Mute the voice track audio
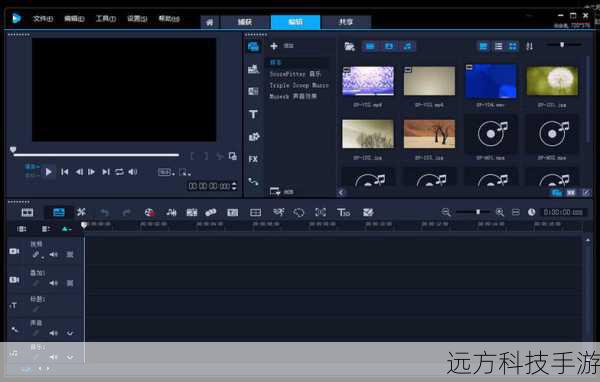Viewport: 600px width, 382px height. click(x=53, y=333)
